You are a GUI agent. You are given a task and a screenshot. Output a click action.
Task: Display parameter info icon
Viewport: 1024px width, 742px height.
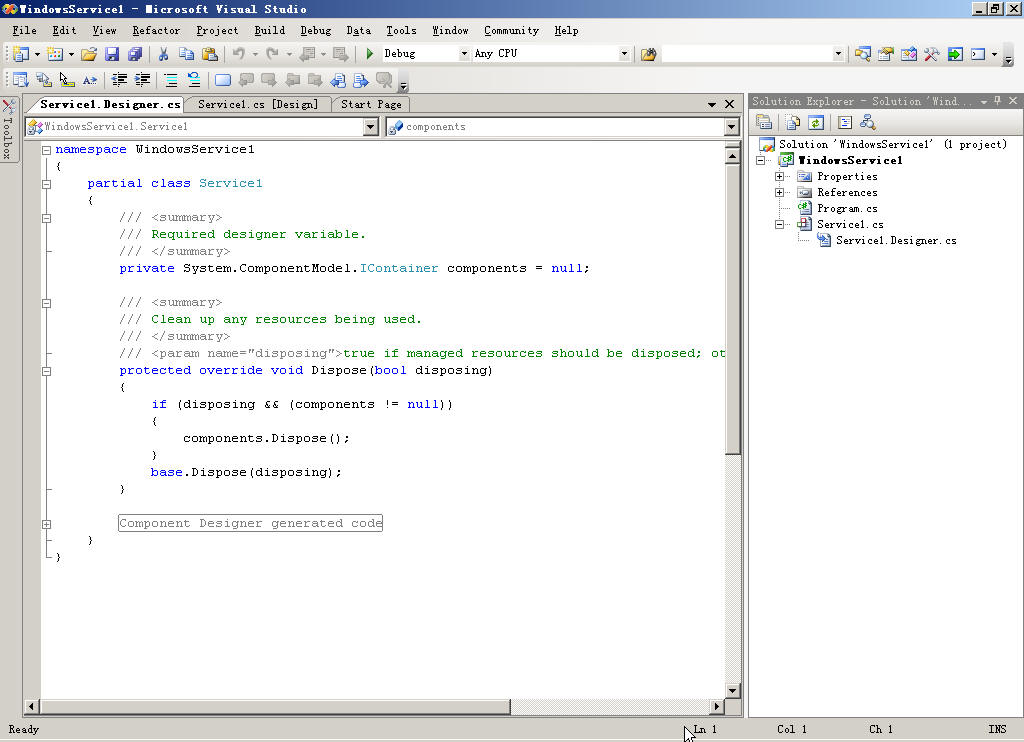click(x=44, y=80)
